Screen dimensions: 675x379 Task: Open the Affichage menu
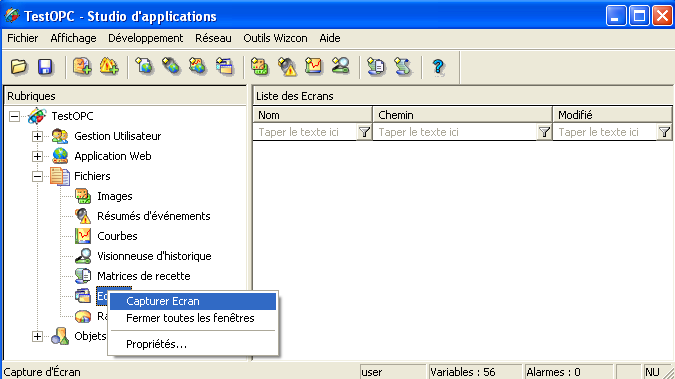point(73,38)
